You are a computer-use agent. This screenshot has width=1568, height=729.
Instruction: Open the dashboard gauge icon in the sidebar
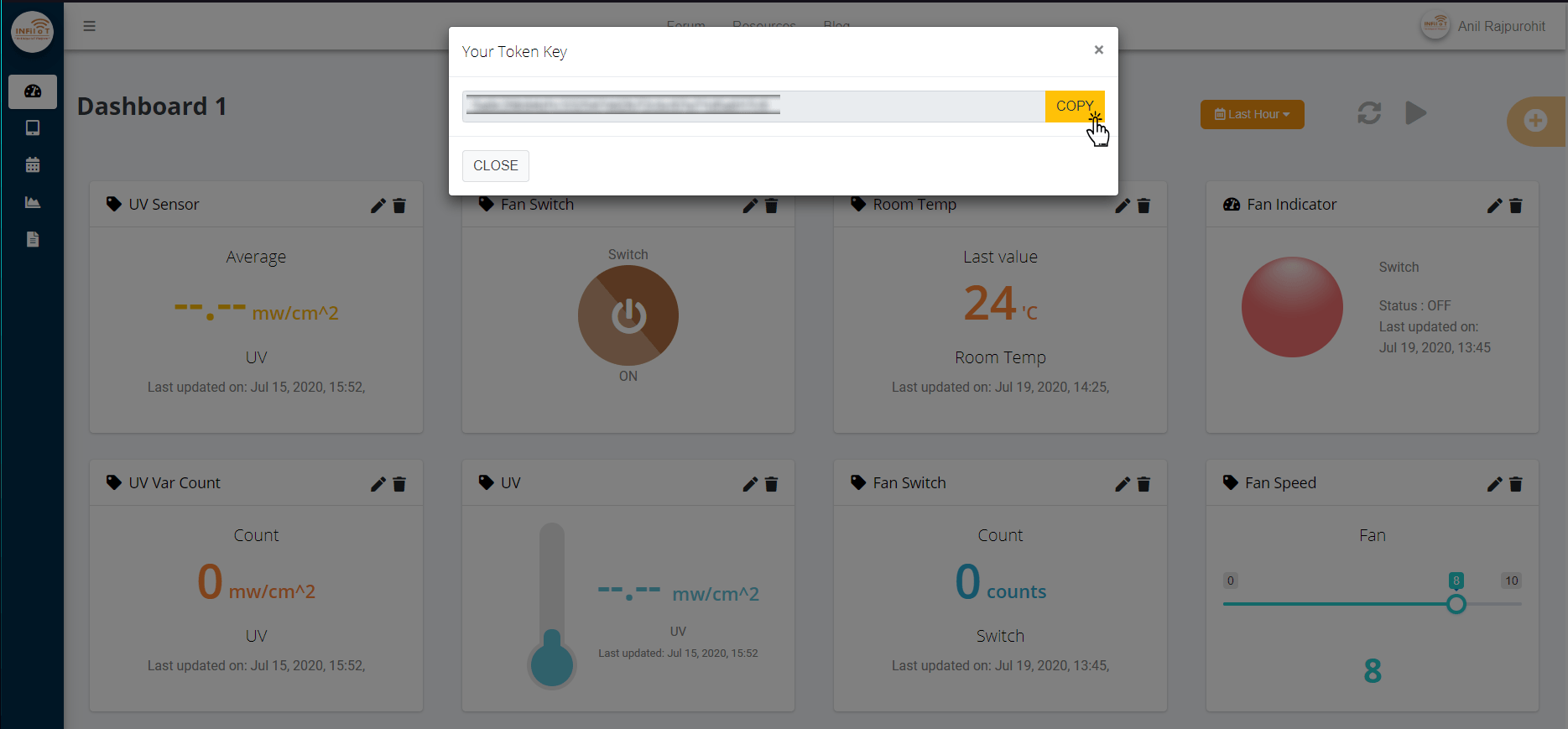[x=33, y=91]
